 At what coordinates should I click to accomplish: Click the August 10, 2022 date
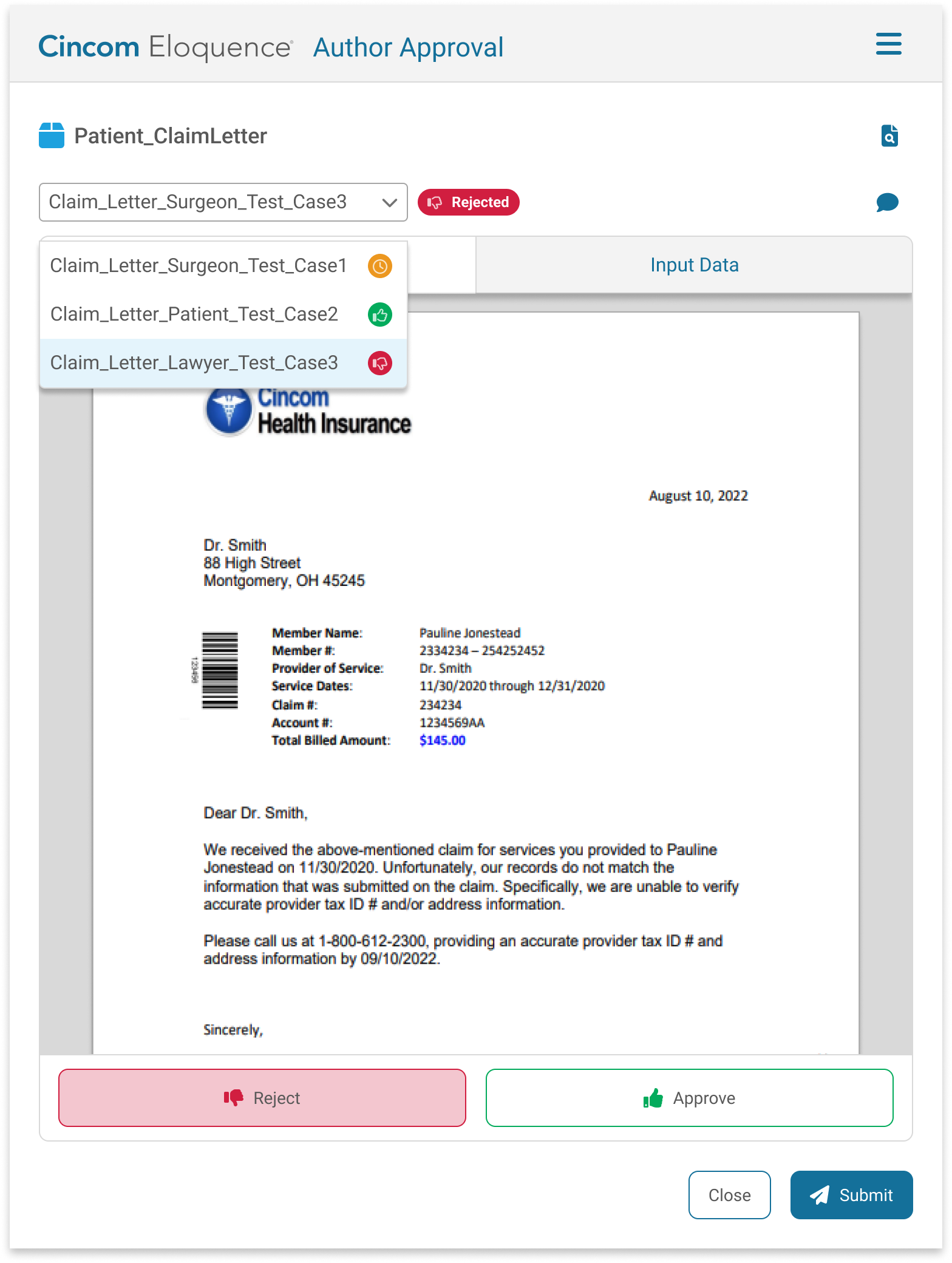[698, 496]
